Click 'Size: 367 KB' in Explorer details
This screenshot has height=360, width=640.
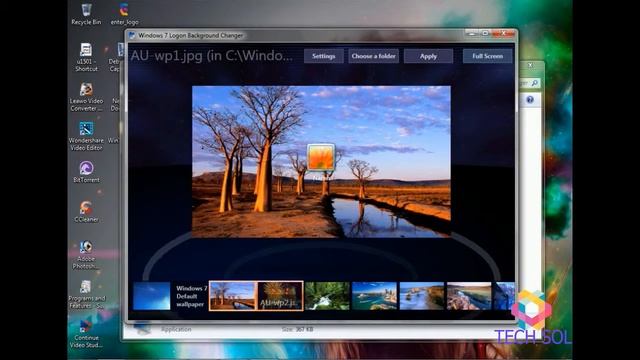point(297,329)
